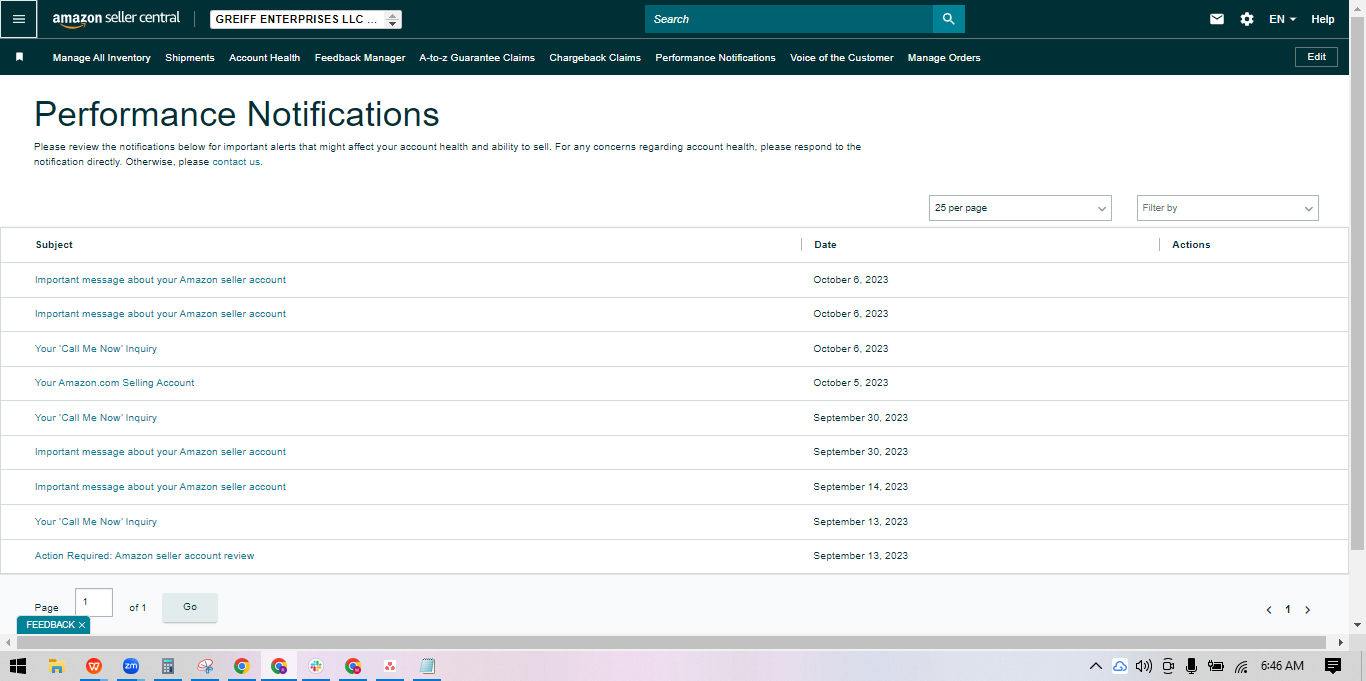Open Shipments menu item
The height and width of the screenshot is (681, 1366).
[x=190, y=58]
